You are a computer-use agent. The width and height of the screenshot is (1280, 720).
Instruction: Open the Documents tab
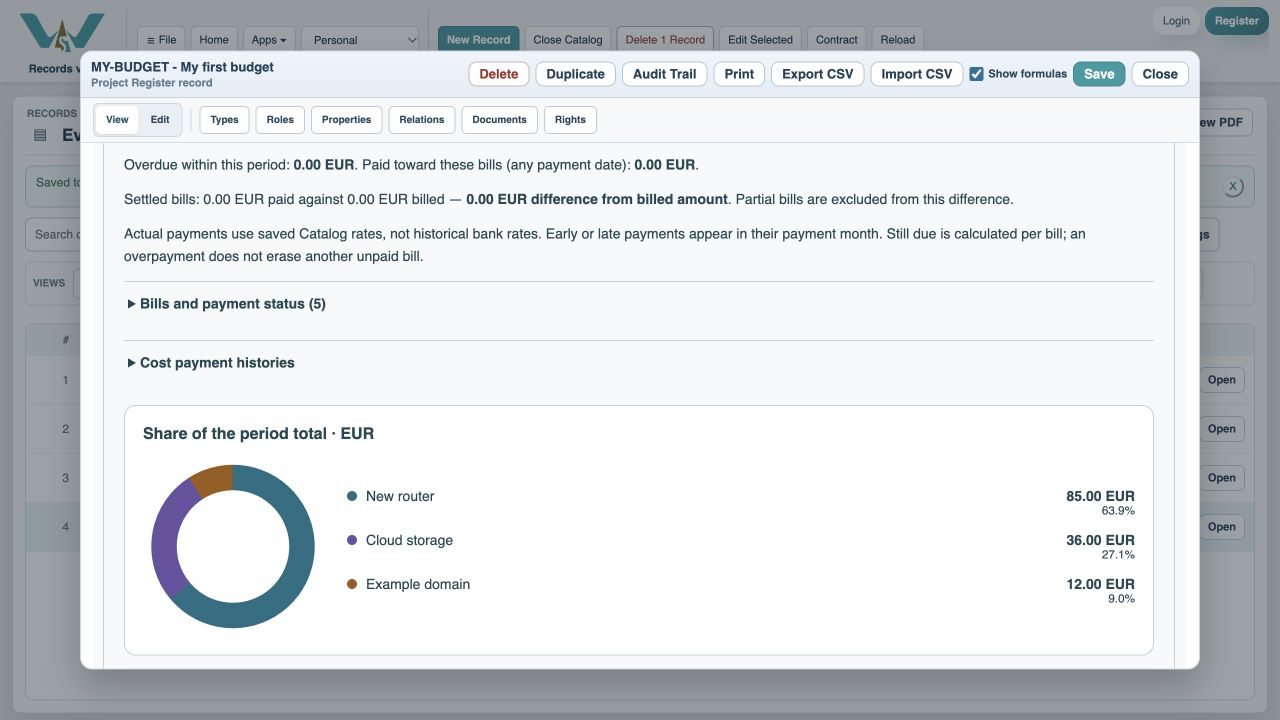pos(499,120)
